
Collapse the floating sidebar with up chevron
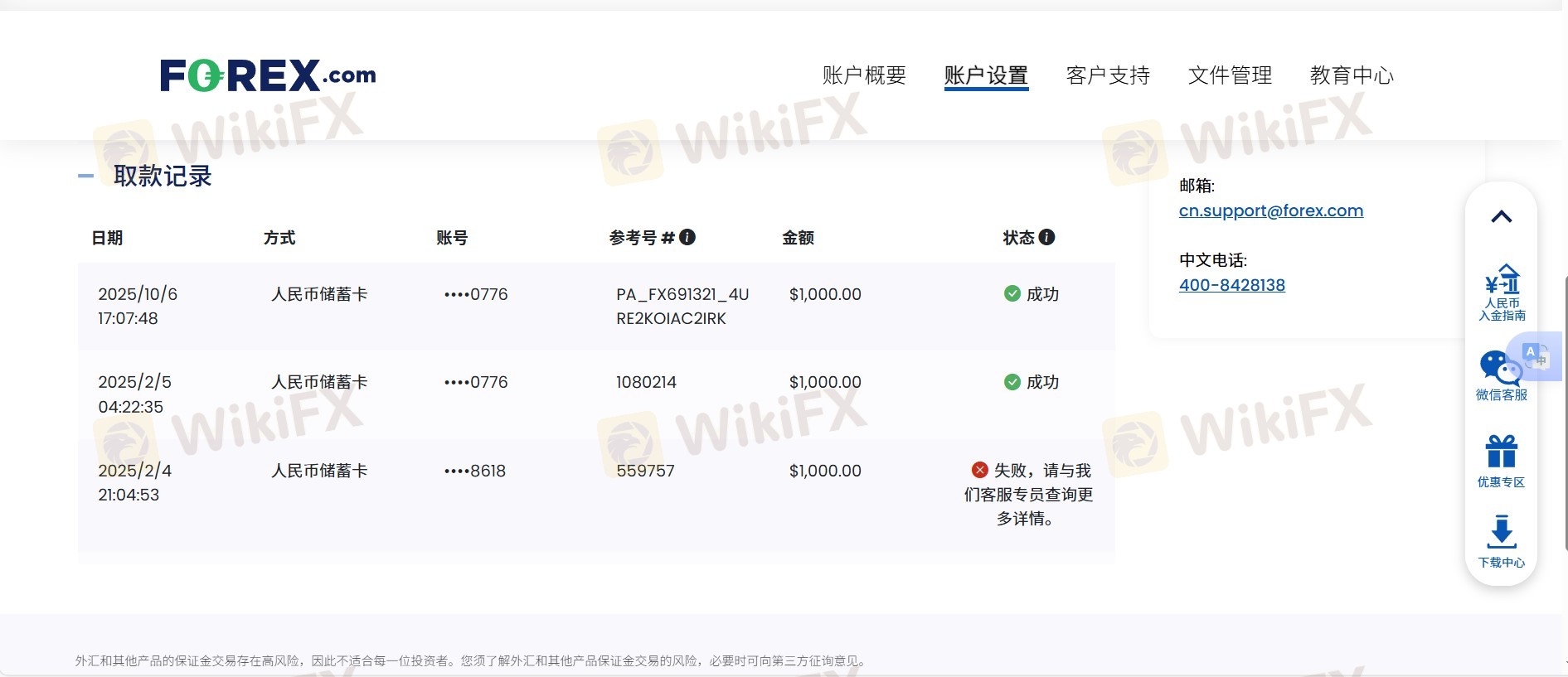click(x=1501, y=217)
